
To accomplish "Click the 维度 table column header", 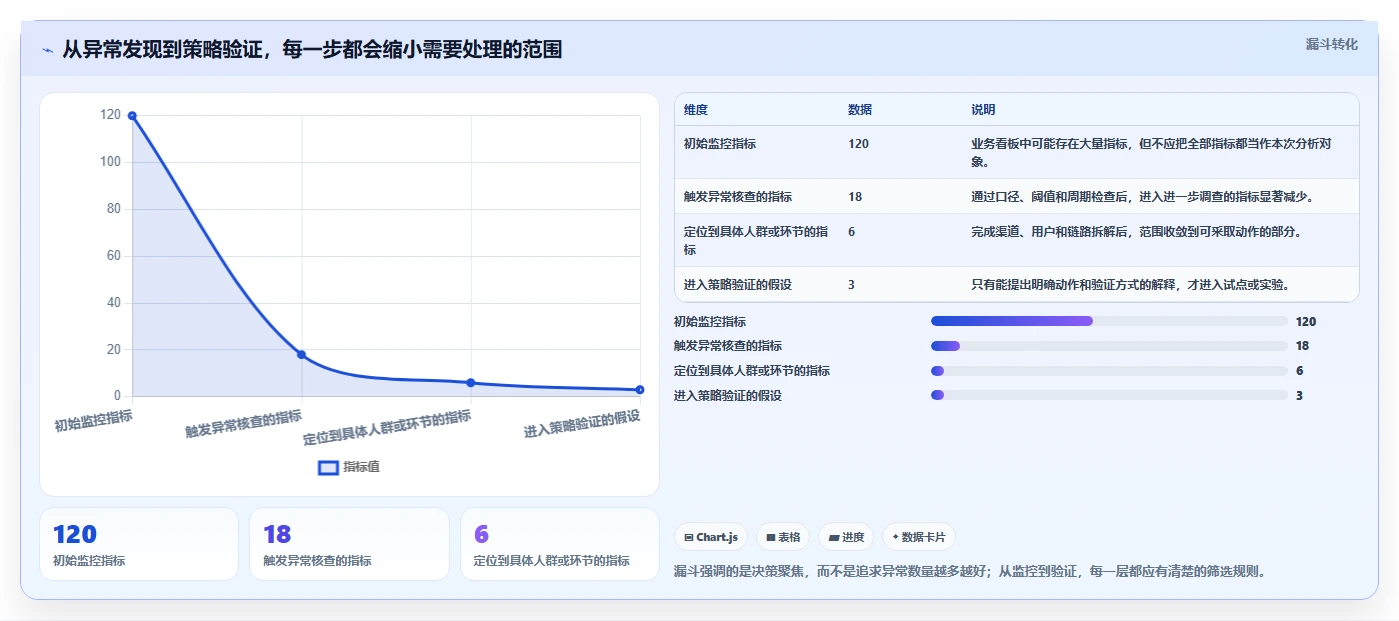I will 696,110.
